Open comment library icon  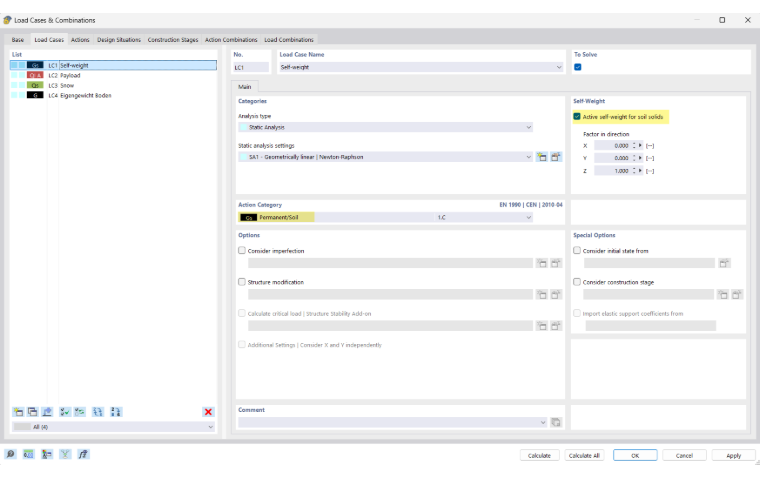[556, 422]
